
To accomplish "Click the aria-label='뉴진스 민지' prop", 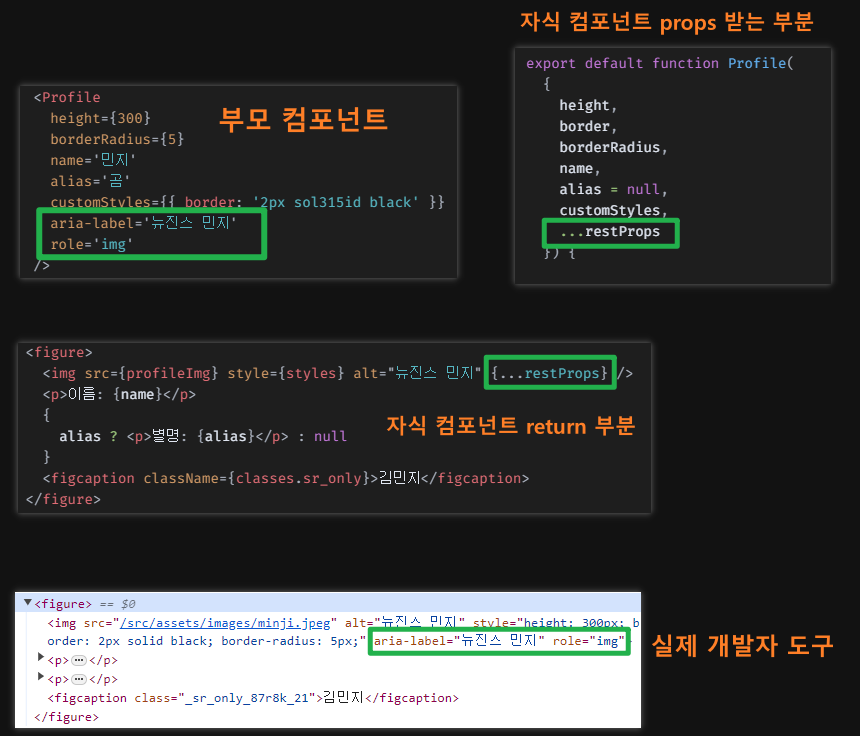I will click(143, 223).
